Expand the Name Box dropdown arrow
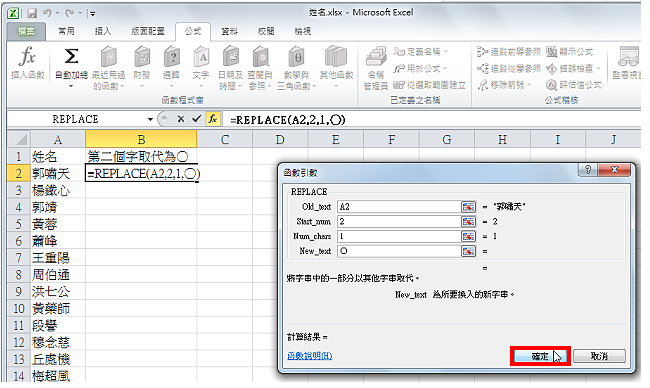The height and width of the screenshot is (388, 650). pyautogui.click(x=150, y=119)
